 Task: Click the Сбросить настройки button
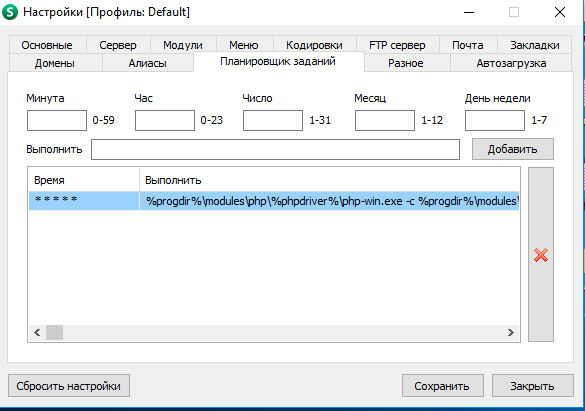pos(69,386)
